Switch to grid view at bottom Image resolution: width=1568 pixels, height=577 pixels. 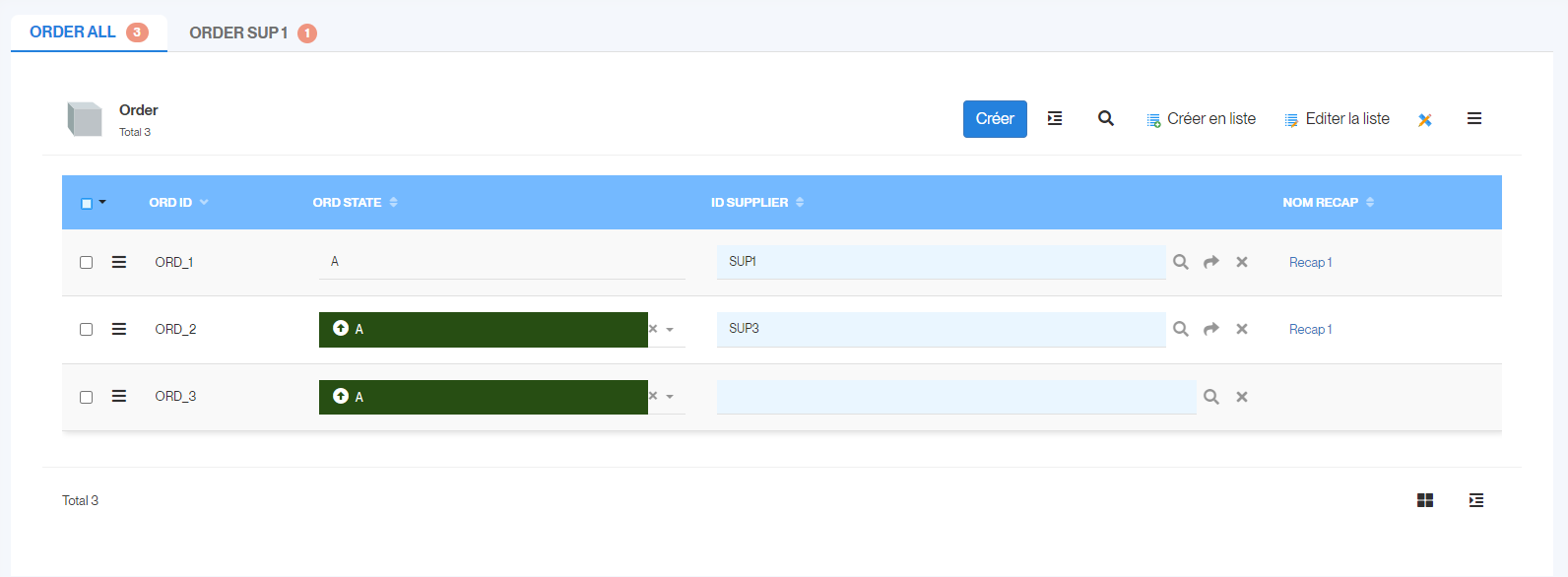click(x=1425, y=500)
